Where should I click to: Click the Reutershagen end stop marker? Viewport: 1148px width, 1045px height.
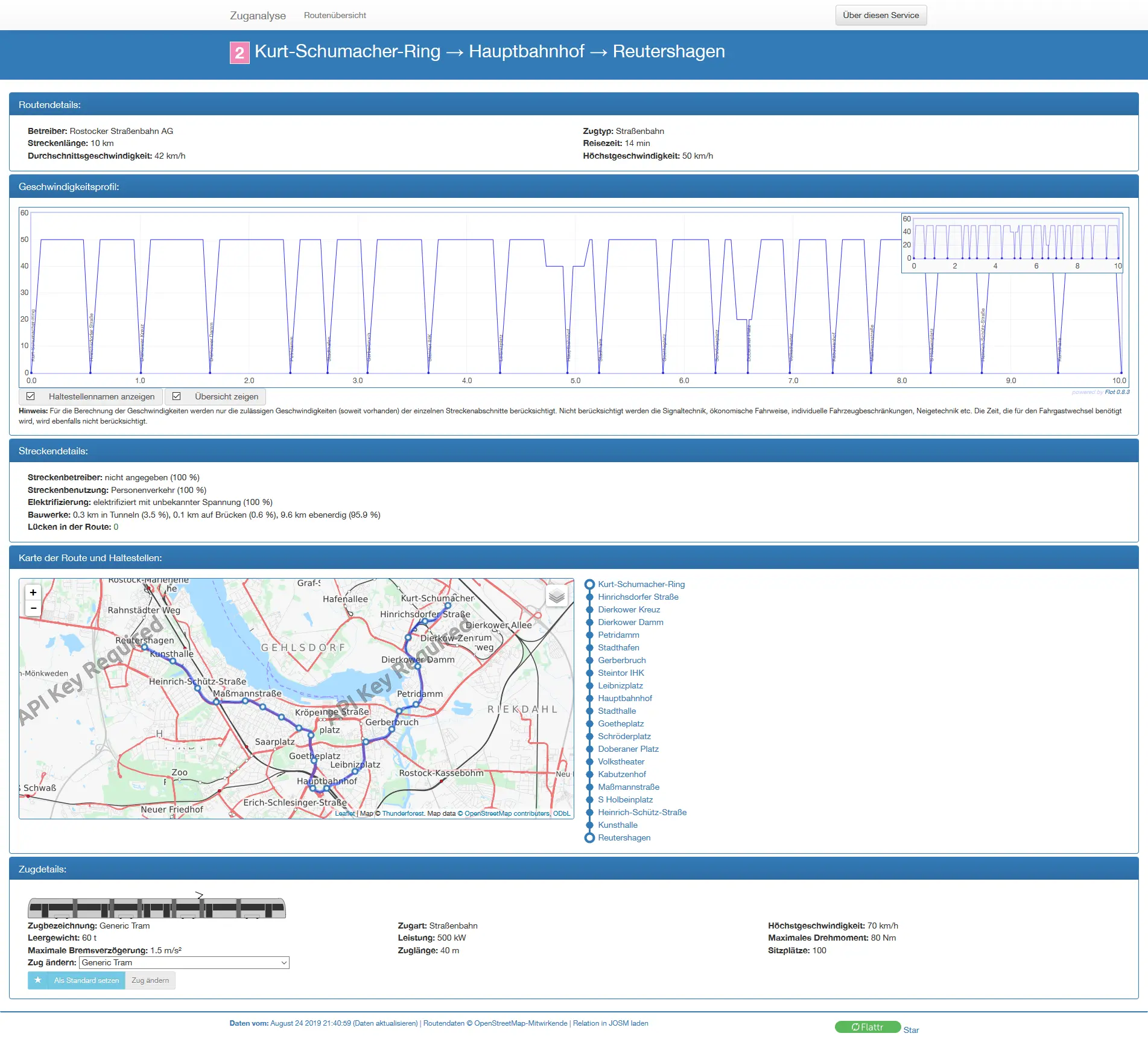click(589, 837)
